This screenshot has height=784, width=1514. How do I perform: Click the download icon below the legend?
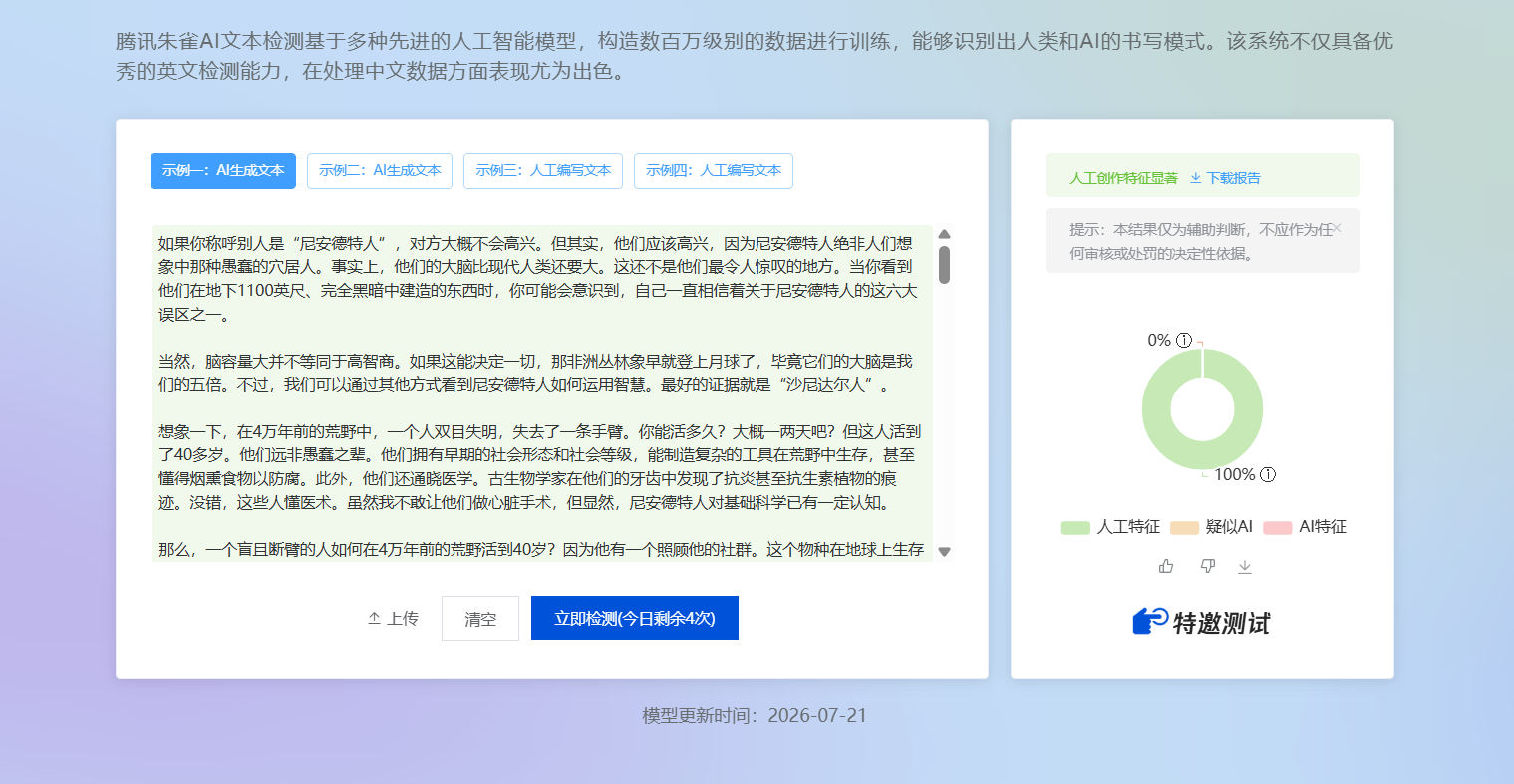coord(1245,567)
